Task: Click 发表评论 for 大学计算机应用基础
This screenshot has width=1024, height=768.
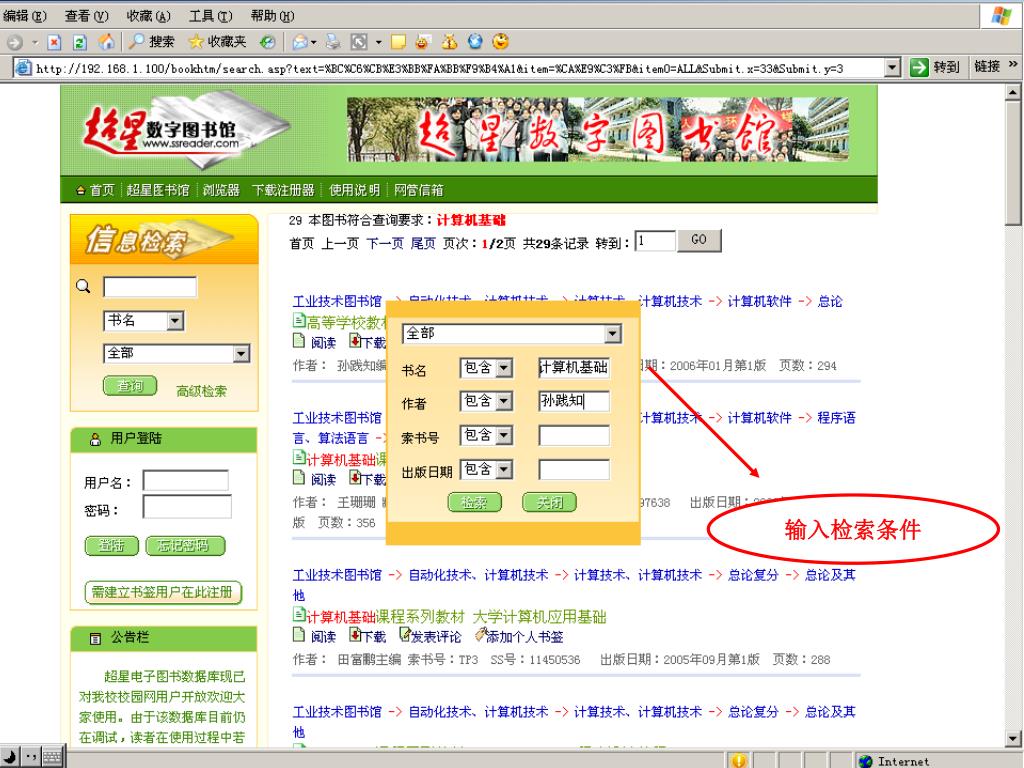Action: click(431, 635)
